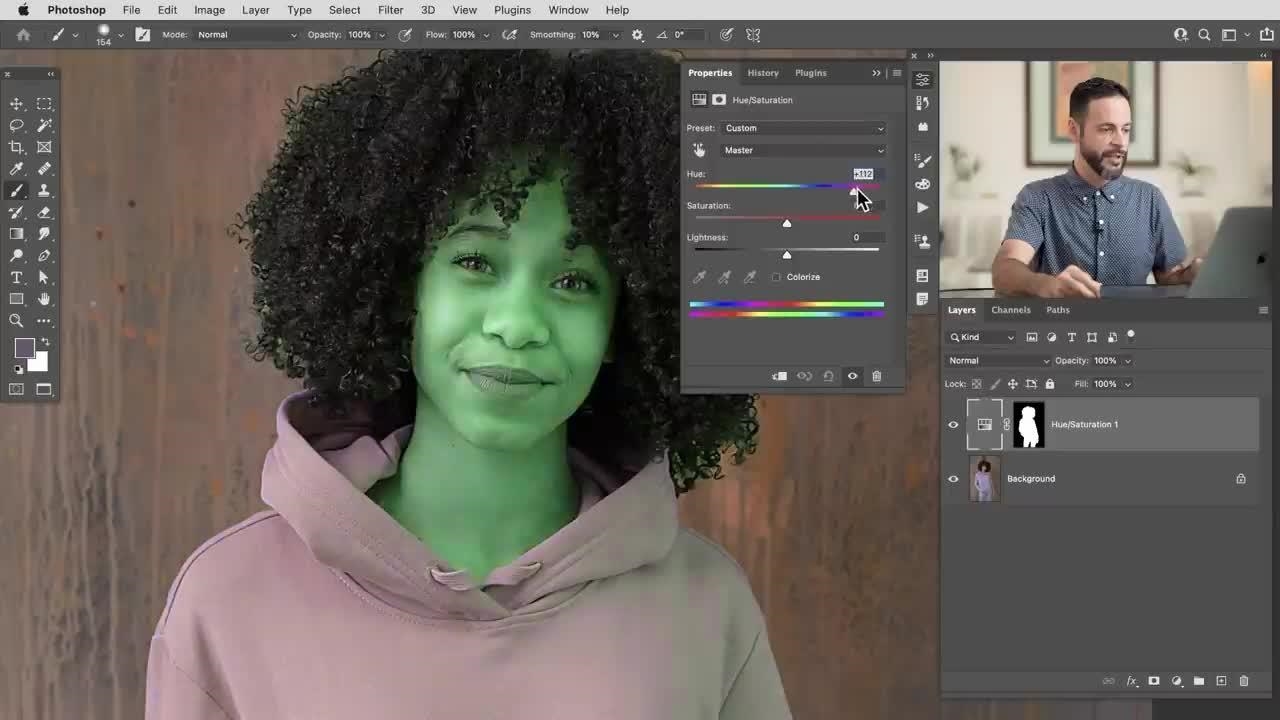Select the Zoom tool
This screenshot has height=720, width=1280.
(x=16, y=321)
